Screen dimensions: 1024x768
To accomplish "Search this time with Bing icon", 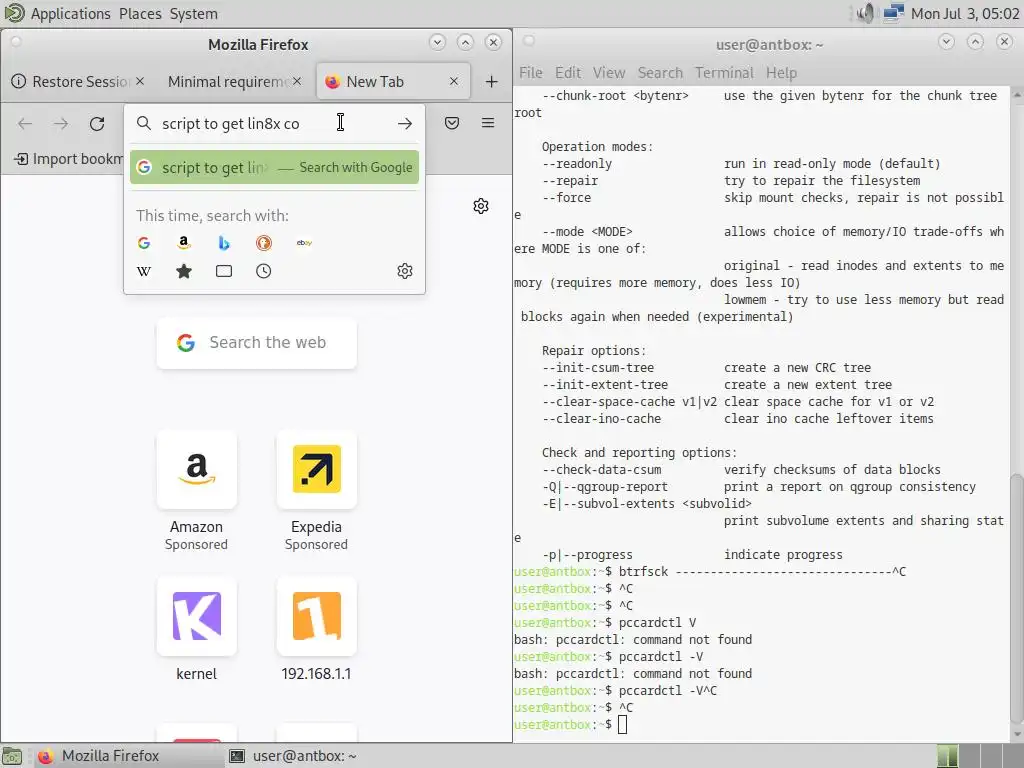I will tap(224, 243).
